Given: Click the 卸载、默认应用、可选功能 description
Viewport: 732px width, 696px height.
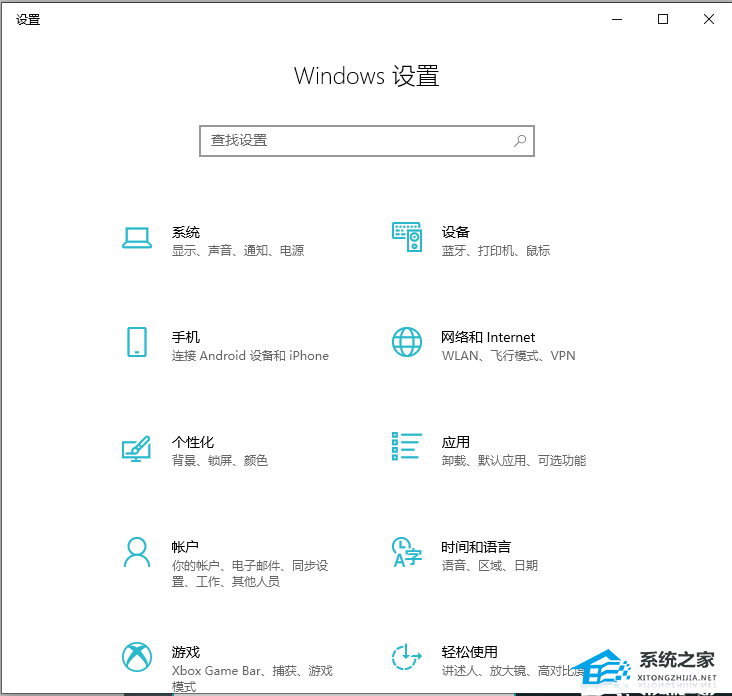Looking at the screenshot, I should tap(514, 461).
